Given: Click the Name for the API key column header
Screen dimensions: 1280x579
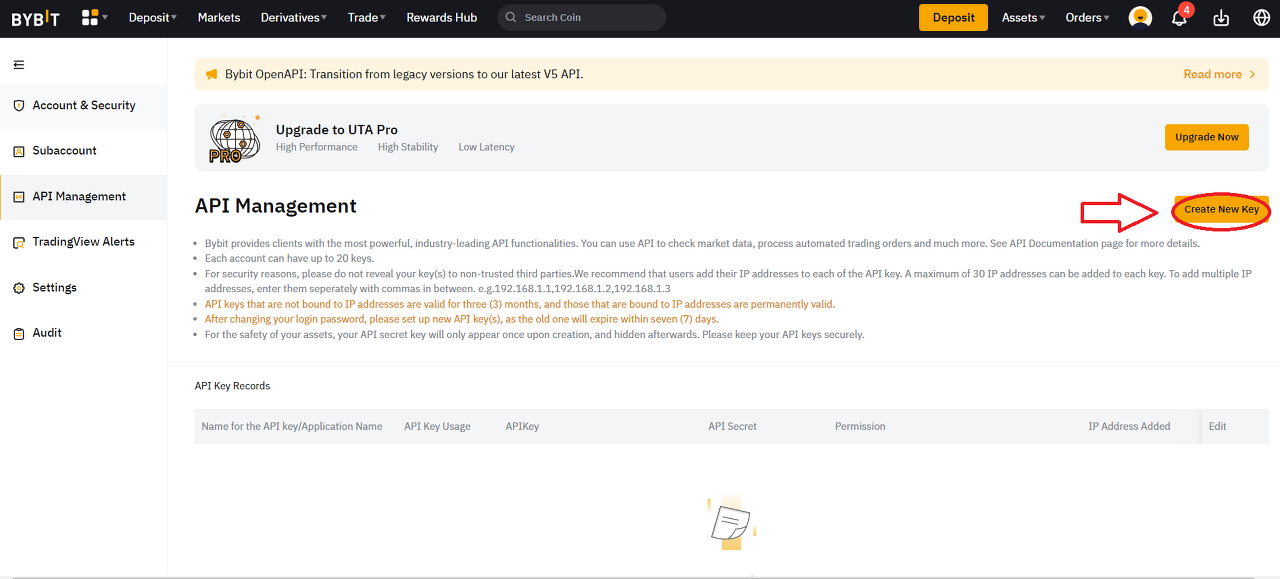Looking at the screenshot, I should click(292, 426).
